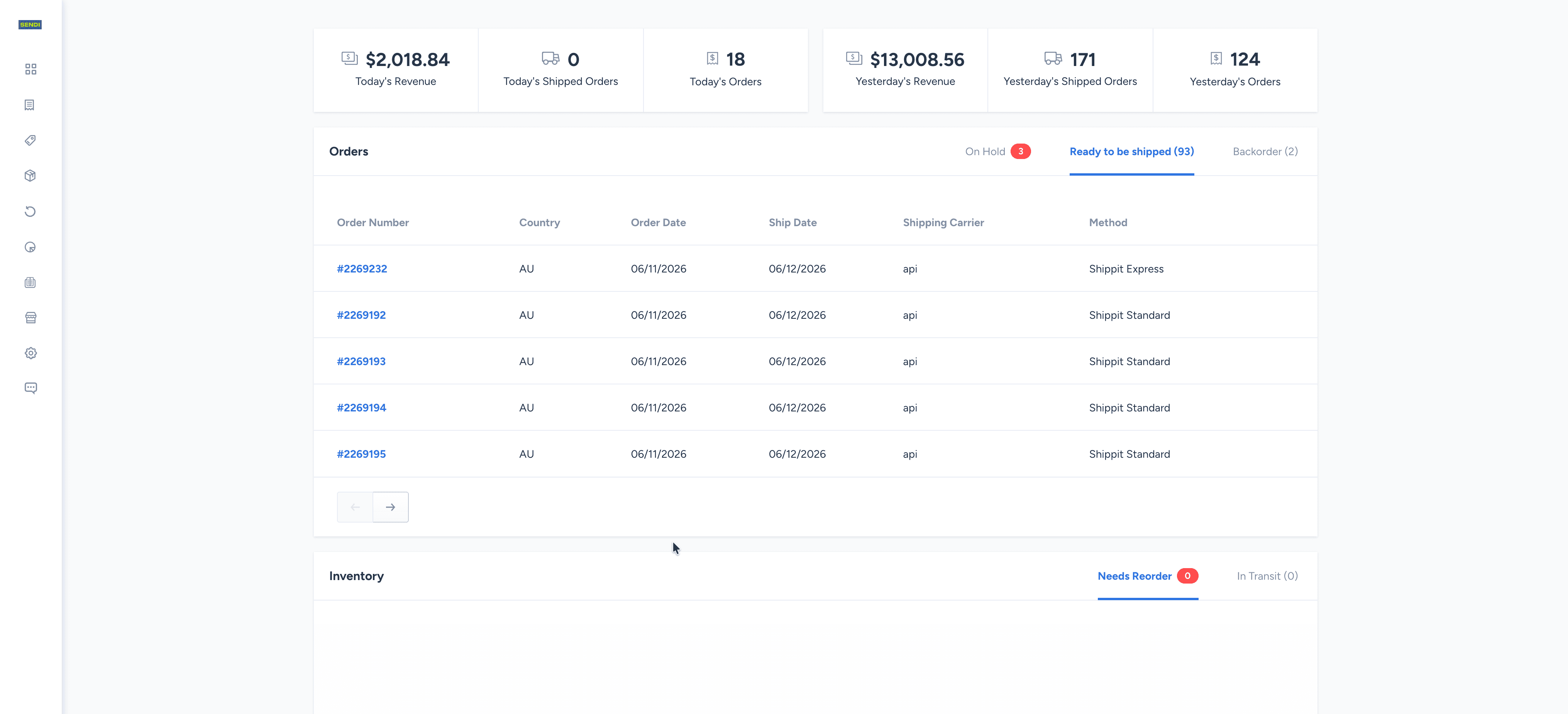Viewport: 1568px width, 714px height.
Task: Click the $2,018.84 revenue value
Action: point(407,60)
